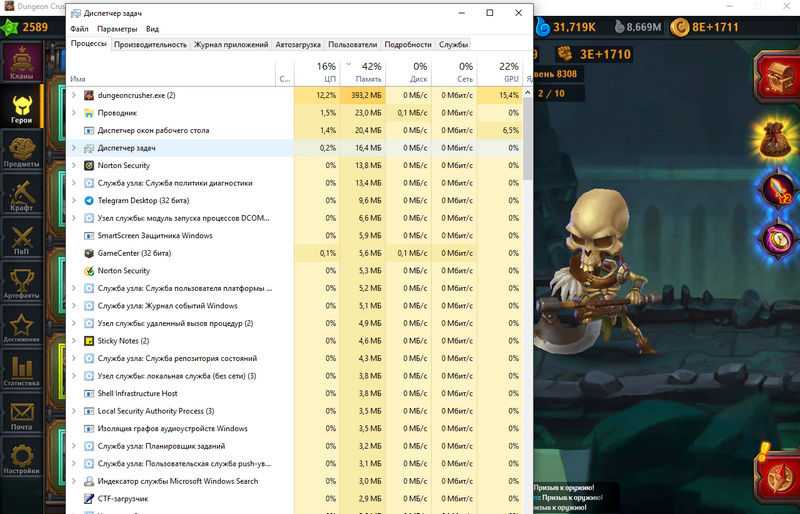This screenshot has height=514, width=800.
Task: Select Изоляция графов аудиоустройств Windows row
Action: click(295, 429)
